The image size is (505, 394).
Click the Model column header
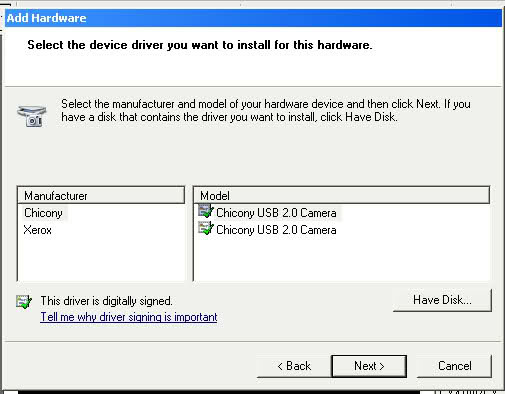pyautogui.click(x=342, y=195)
